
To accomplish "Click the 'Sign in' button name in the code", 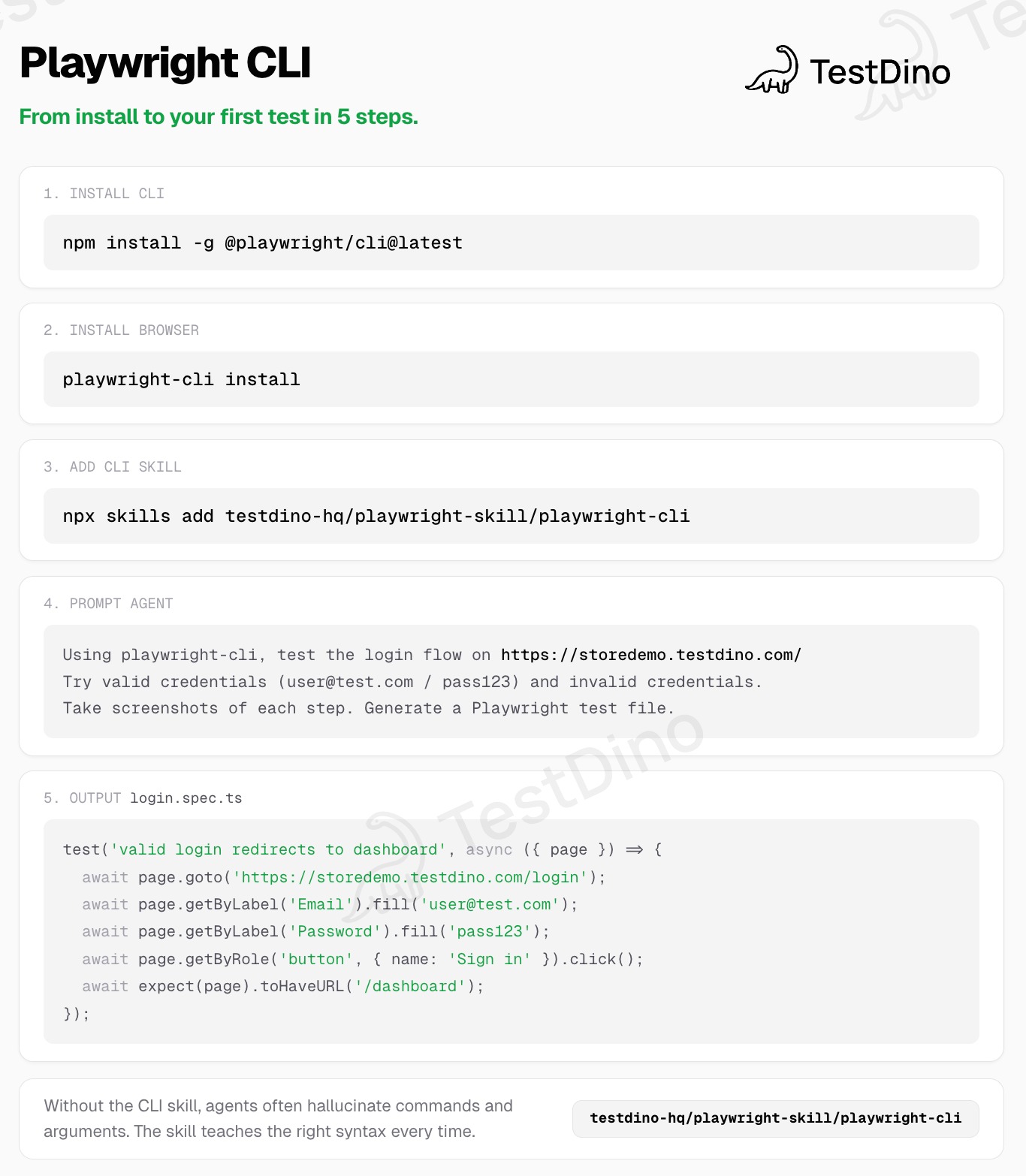I will coord(490,959).
